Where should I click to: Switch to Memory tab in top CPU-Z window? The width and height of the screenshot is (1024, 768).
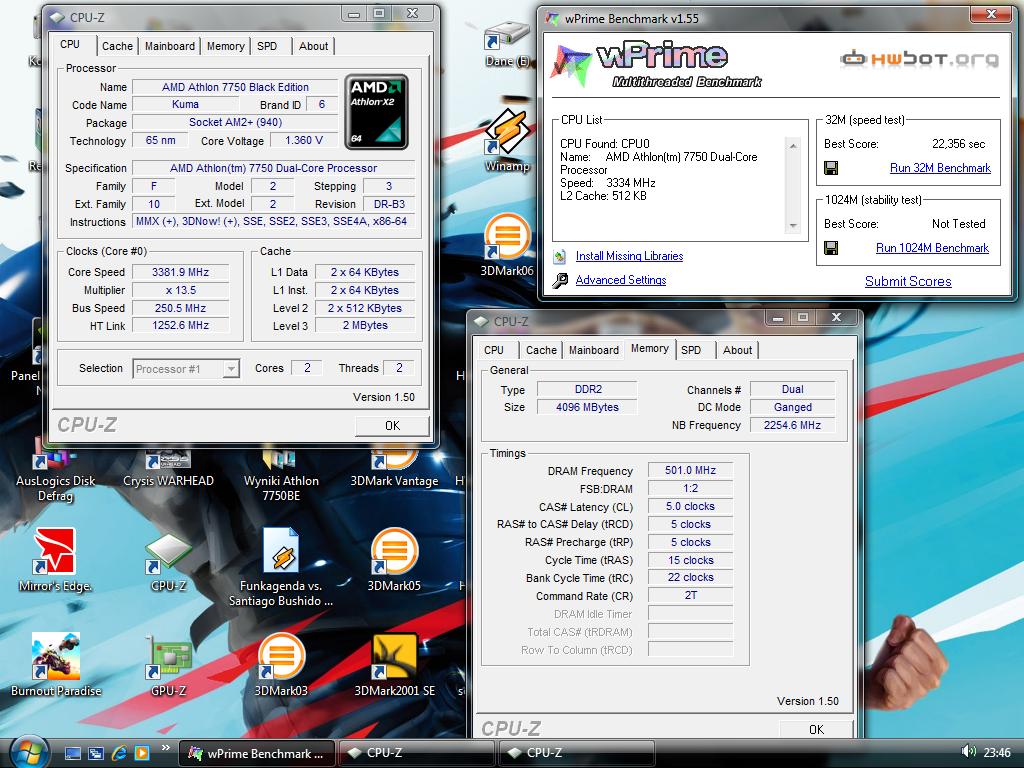[225, 46]
